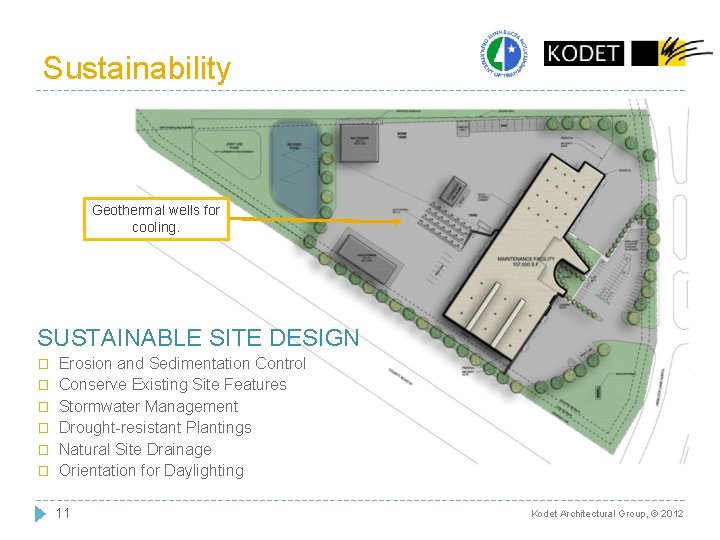
Task: Select the text 'Orientation for Daylighting'
Action: coord(151,470)
